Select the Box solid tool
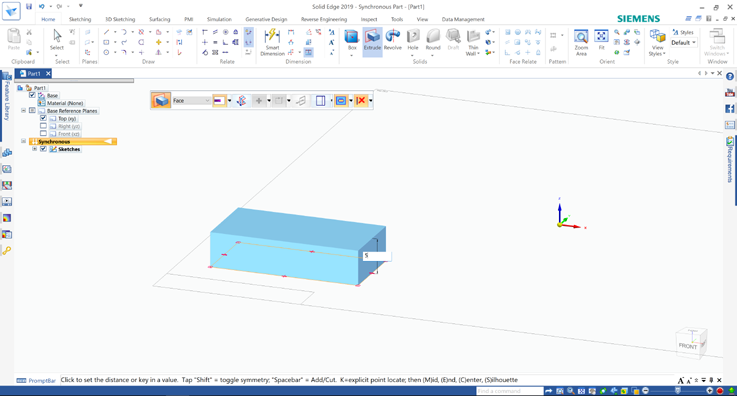 352,40
